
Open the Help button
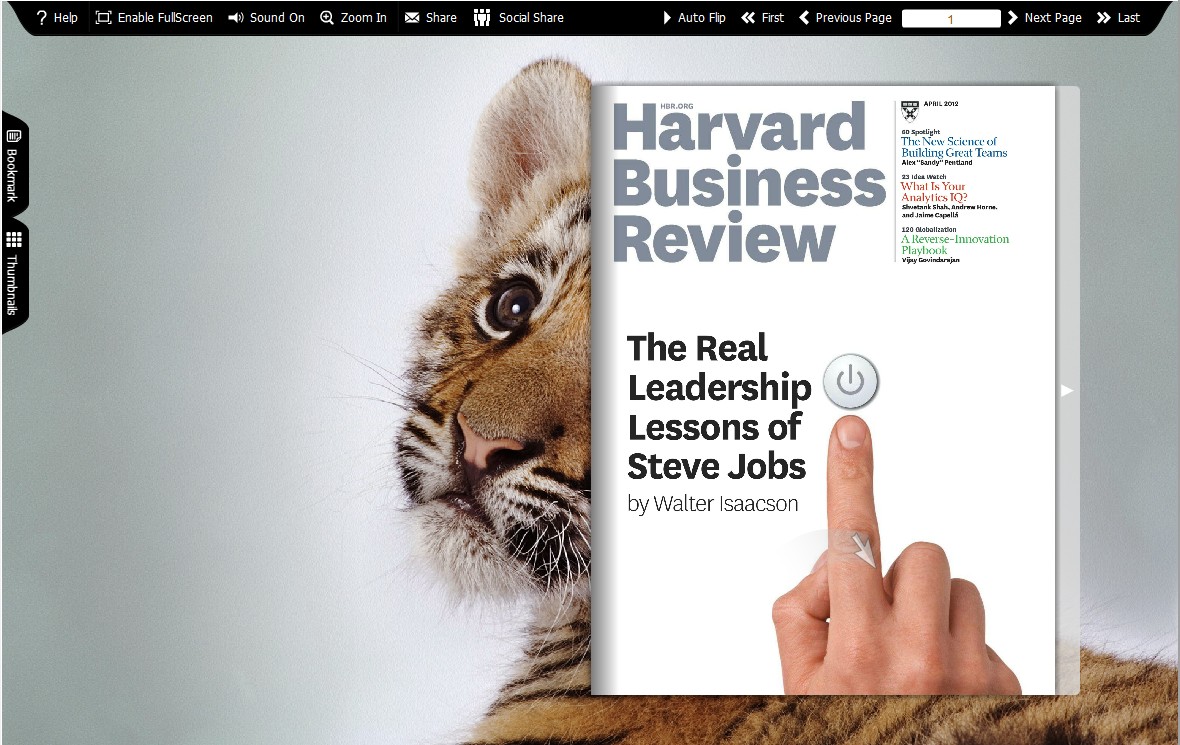pos(57,17)
